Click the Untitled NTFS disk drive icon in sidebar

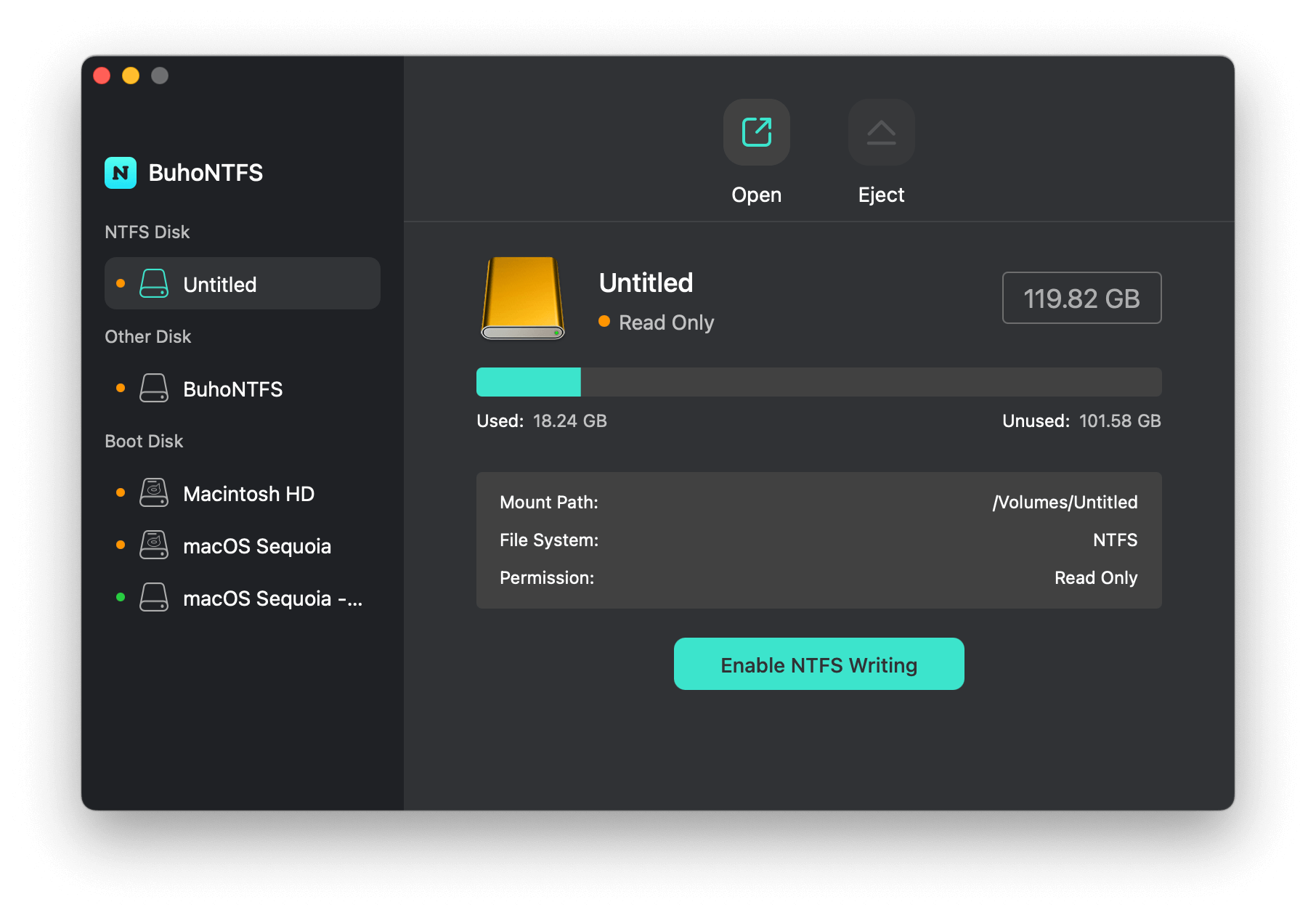154,284
